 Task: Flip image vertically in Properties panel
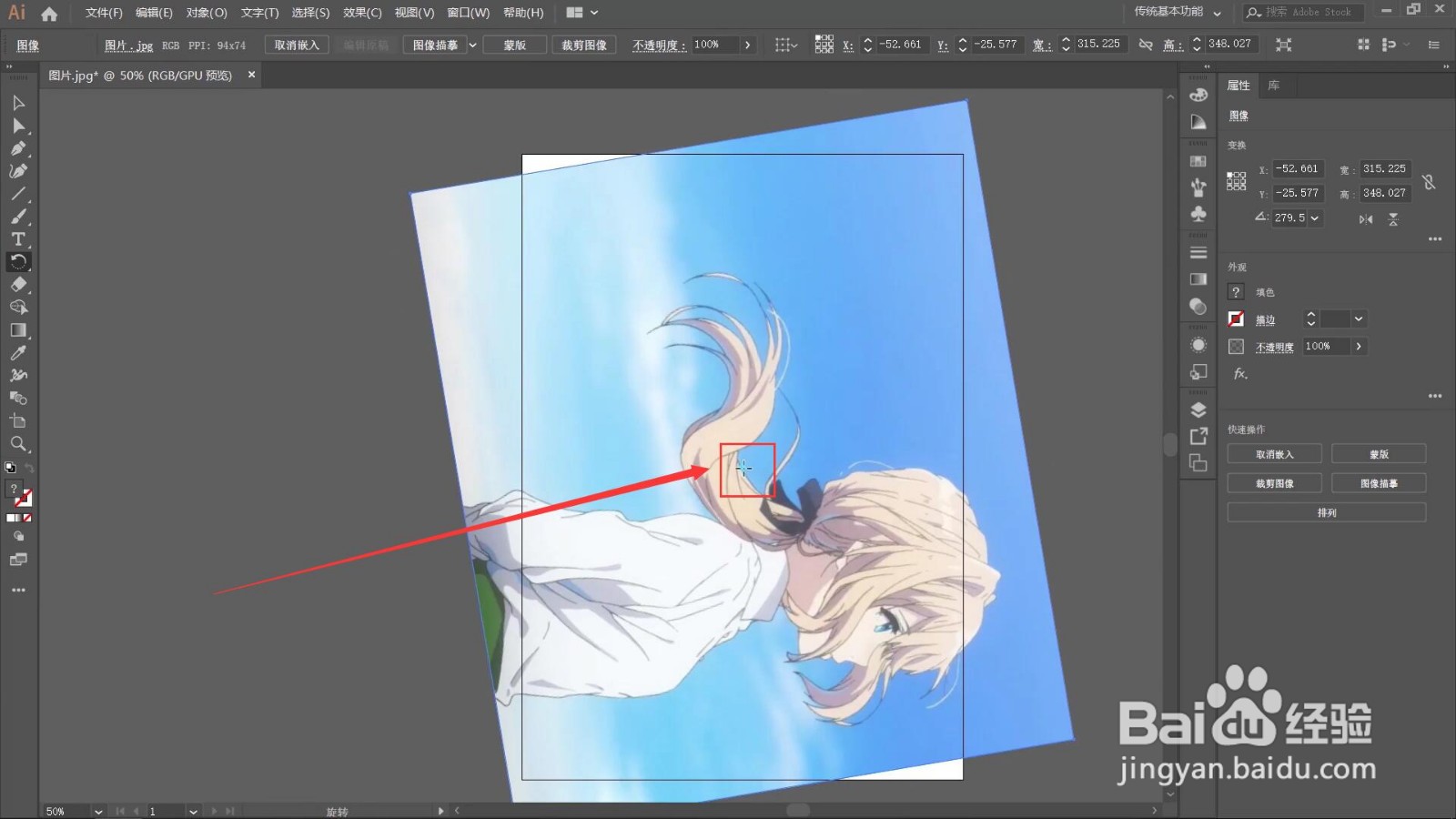(x=1393, y=219)
